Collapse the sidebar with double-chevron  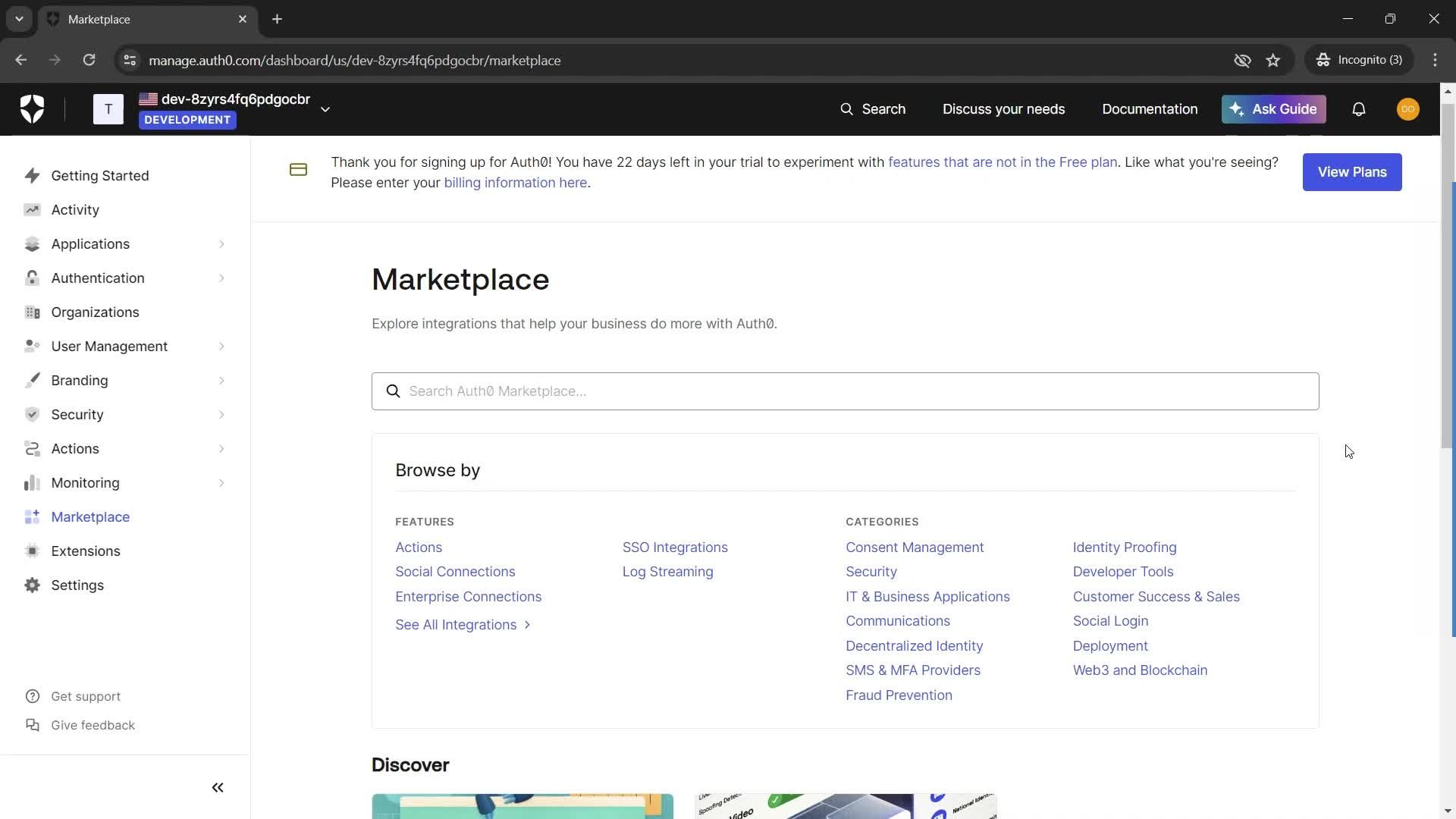218,788
